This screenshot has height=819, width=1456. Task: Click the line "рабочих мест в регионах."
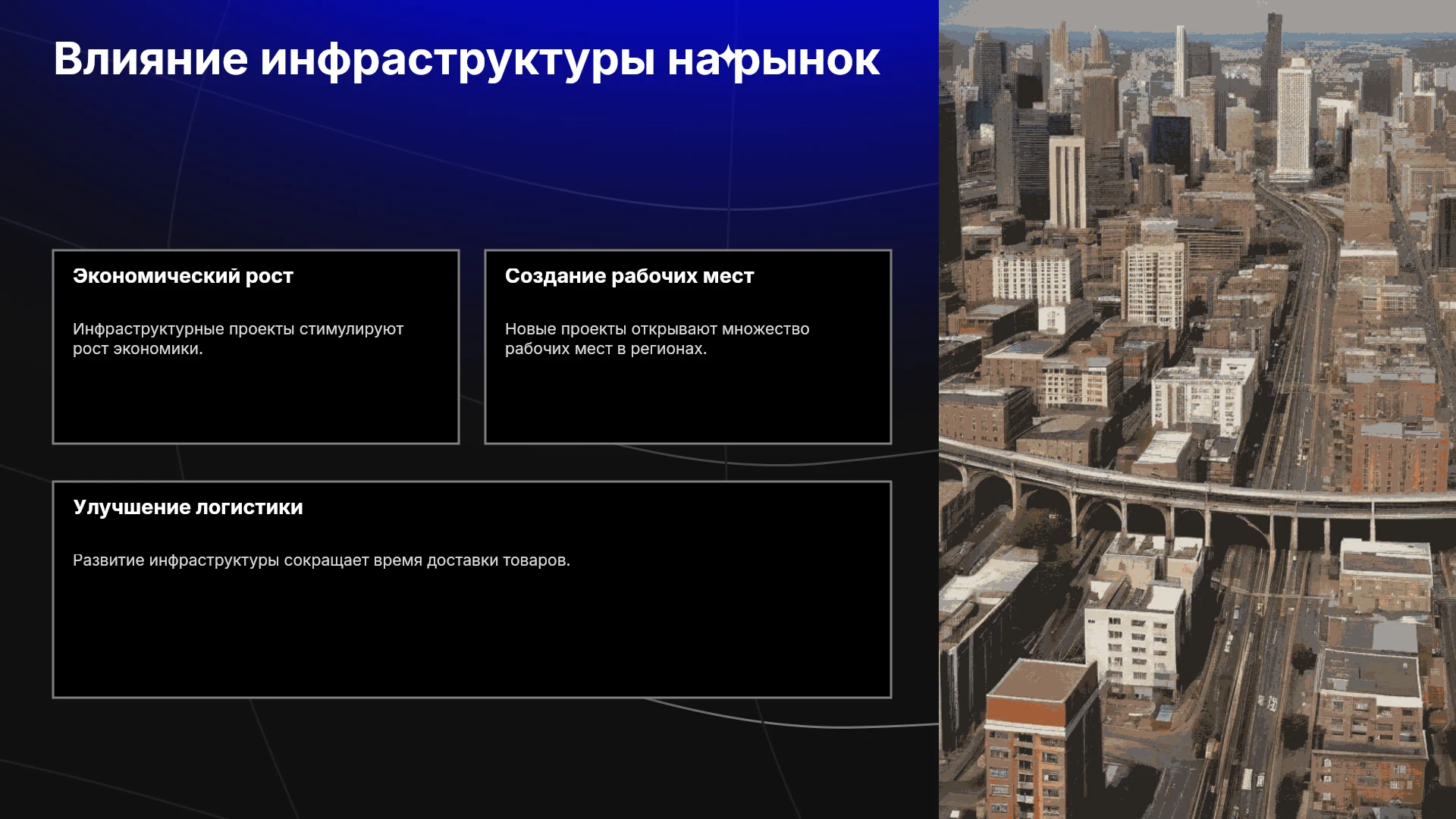(606, 349)
